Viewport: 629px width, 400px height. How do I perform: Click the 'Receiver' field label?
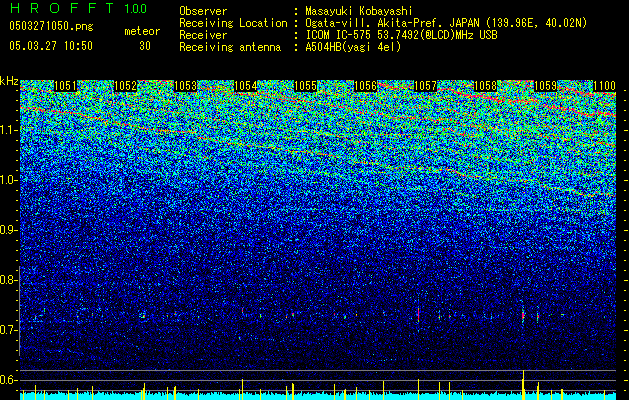tap(203, 35)
